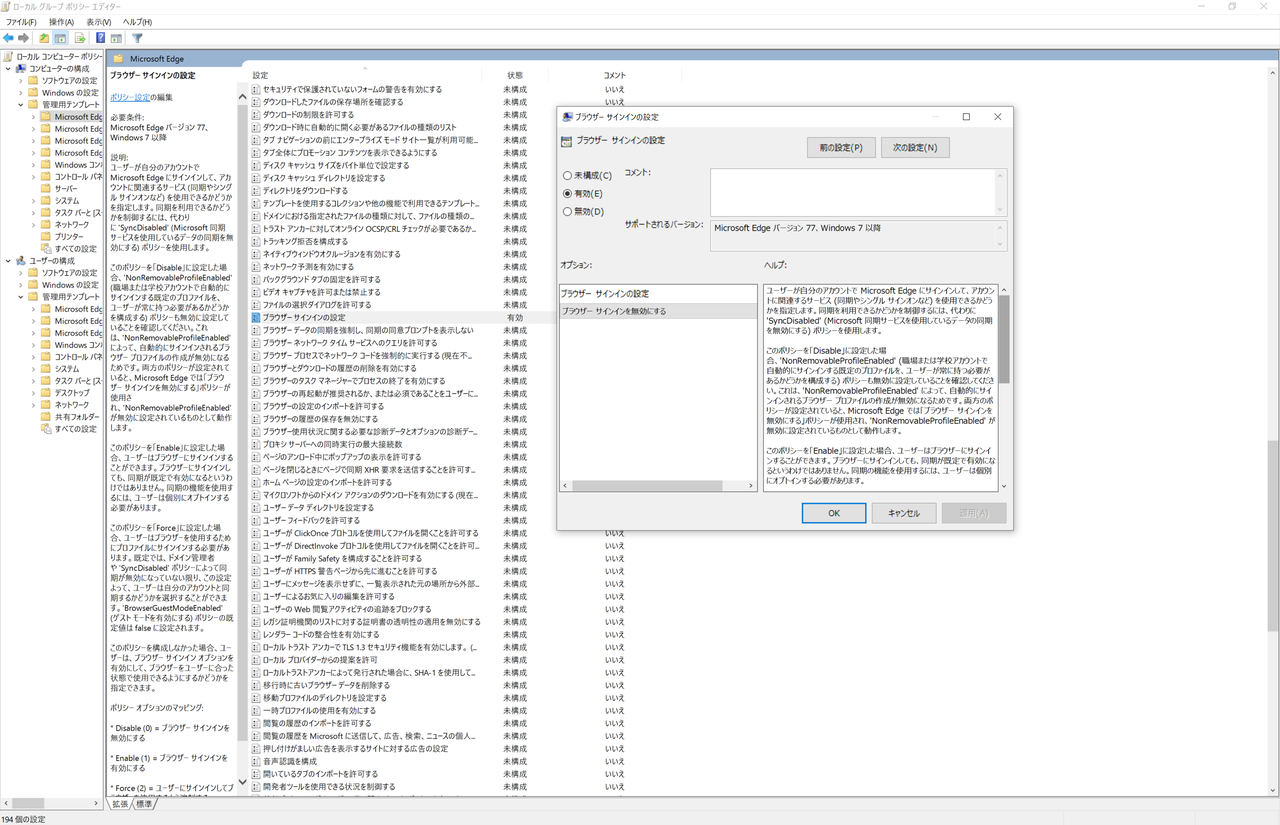Show the action pane using its toolbar icon

point(117,37)
